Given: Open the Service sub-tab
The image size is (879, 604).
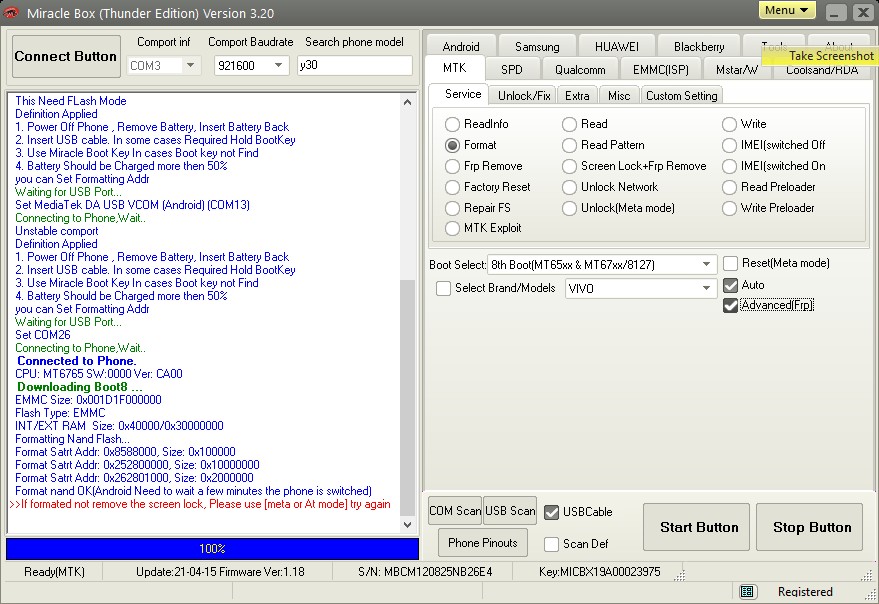Looking at the screenshot, I should click(x=463, y=94).
